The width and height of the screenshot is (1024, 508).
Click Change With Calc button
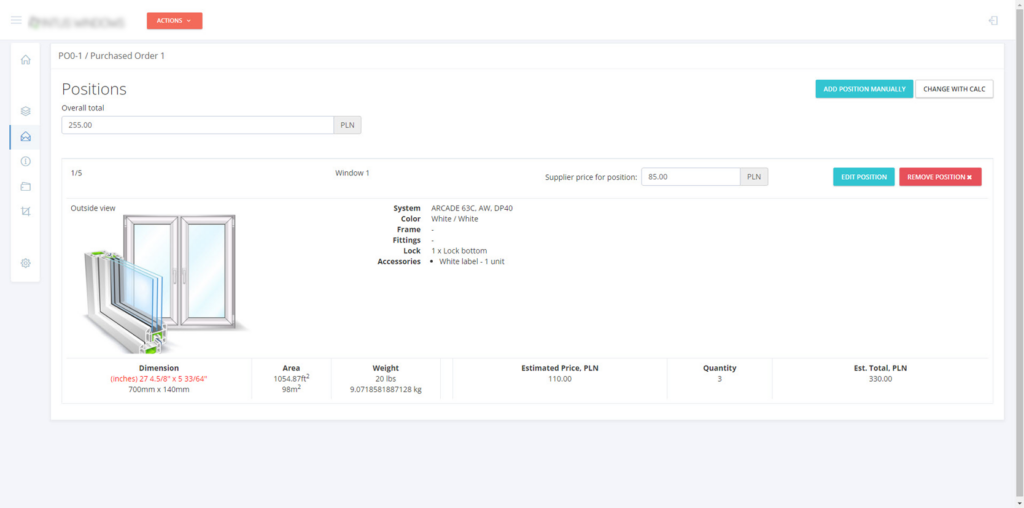(x=954, y=89)
